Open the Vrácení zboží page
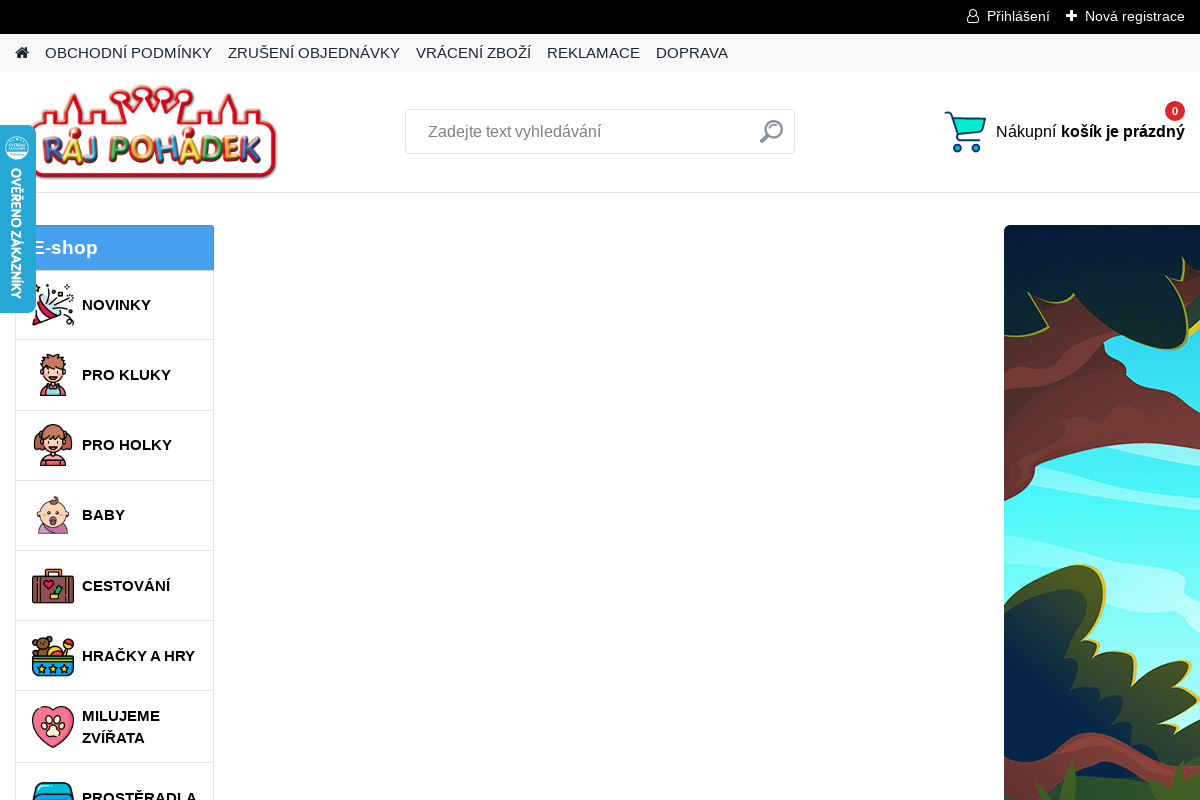The image size is (1200, 800). pyautogui.click(x=473, y=53)
